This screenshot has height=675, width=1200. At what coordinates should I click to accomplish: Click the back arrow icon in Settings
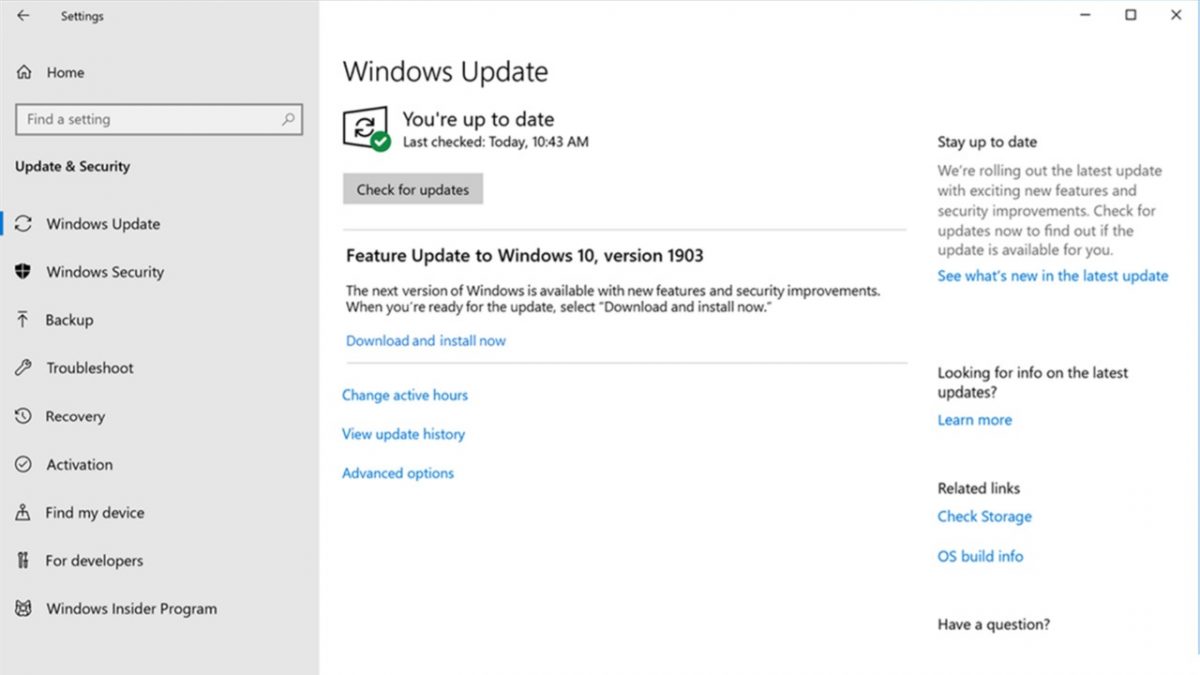pyautogui.click(x=23, y=16)
